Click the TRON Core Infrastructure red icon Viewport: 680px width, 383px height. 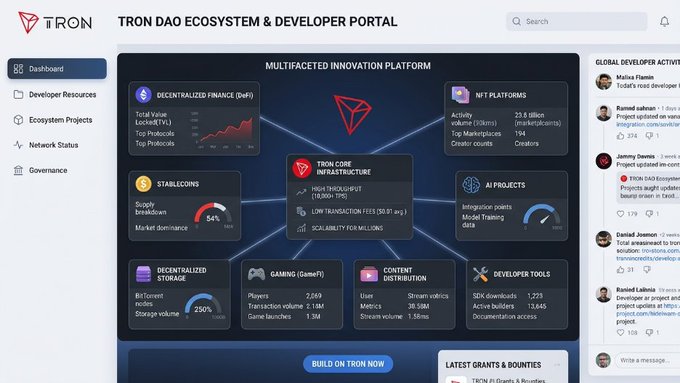point(302,168)
